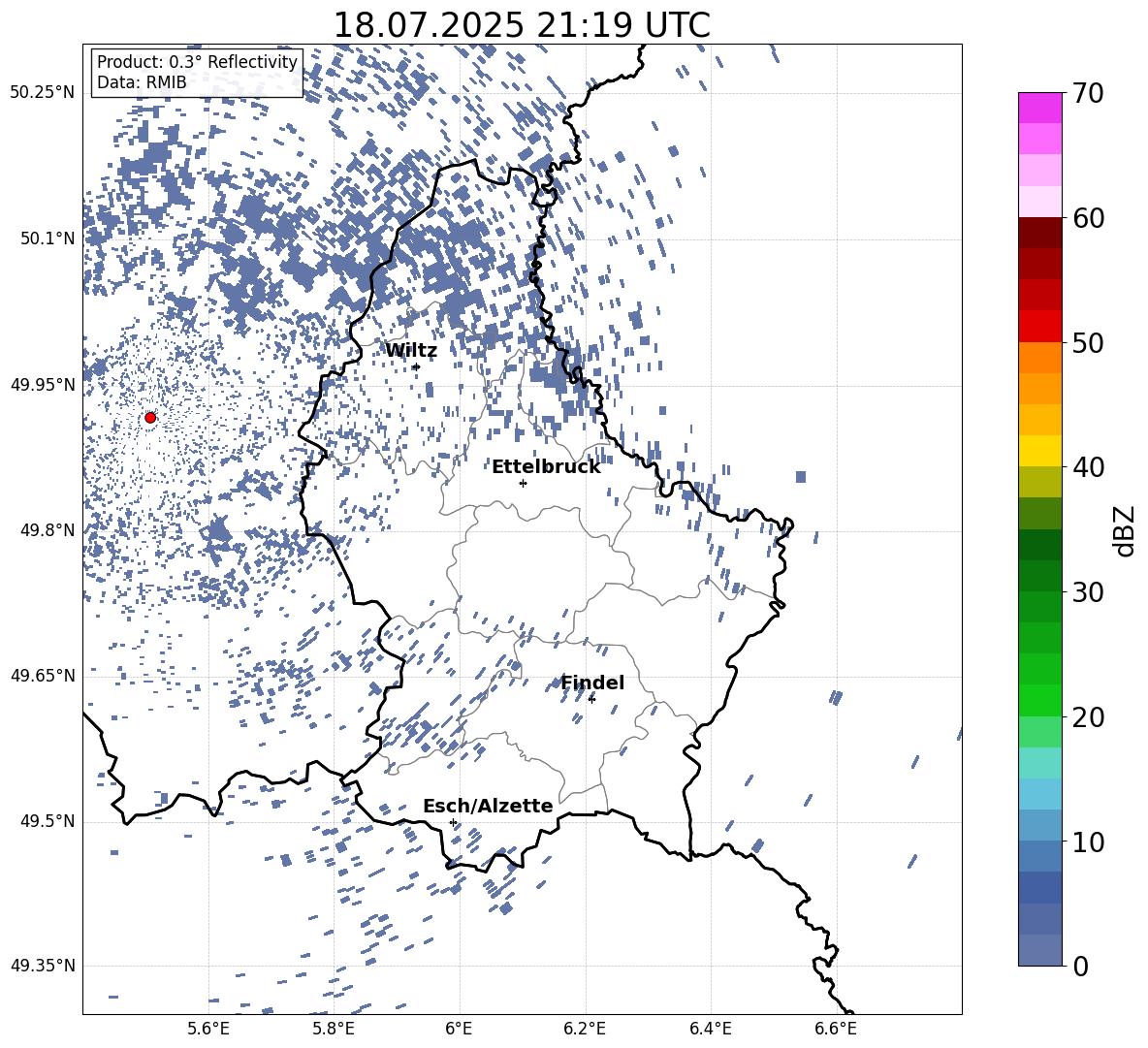1148x1048 pixels.
Task: Click the dark maroon colorbar segment below 60
Action: (1039, 234)
